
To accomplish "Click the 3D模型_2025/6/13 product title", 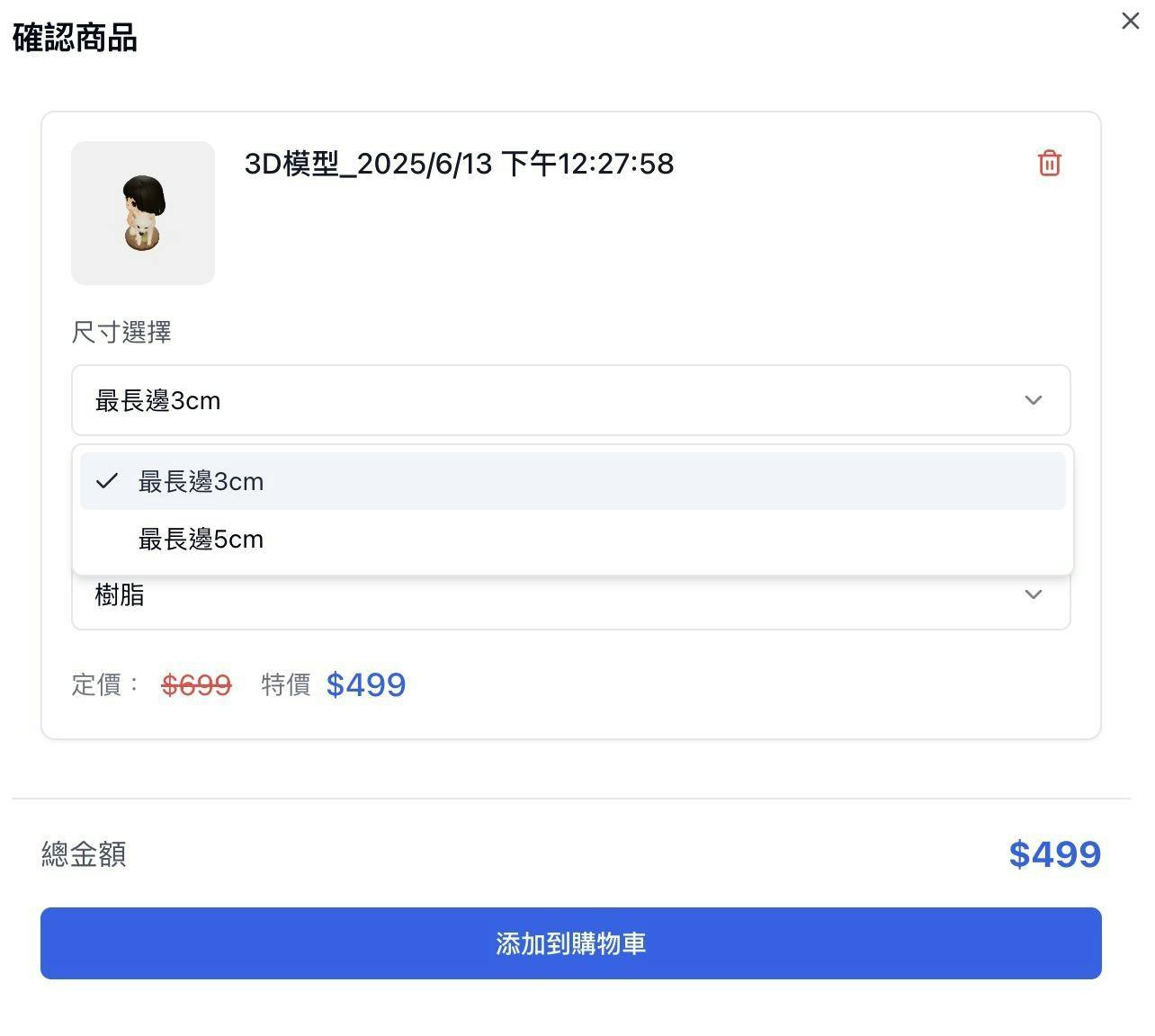I will coord(459,164).
